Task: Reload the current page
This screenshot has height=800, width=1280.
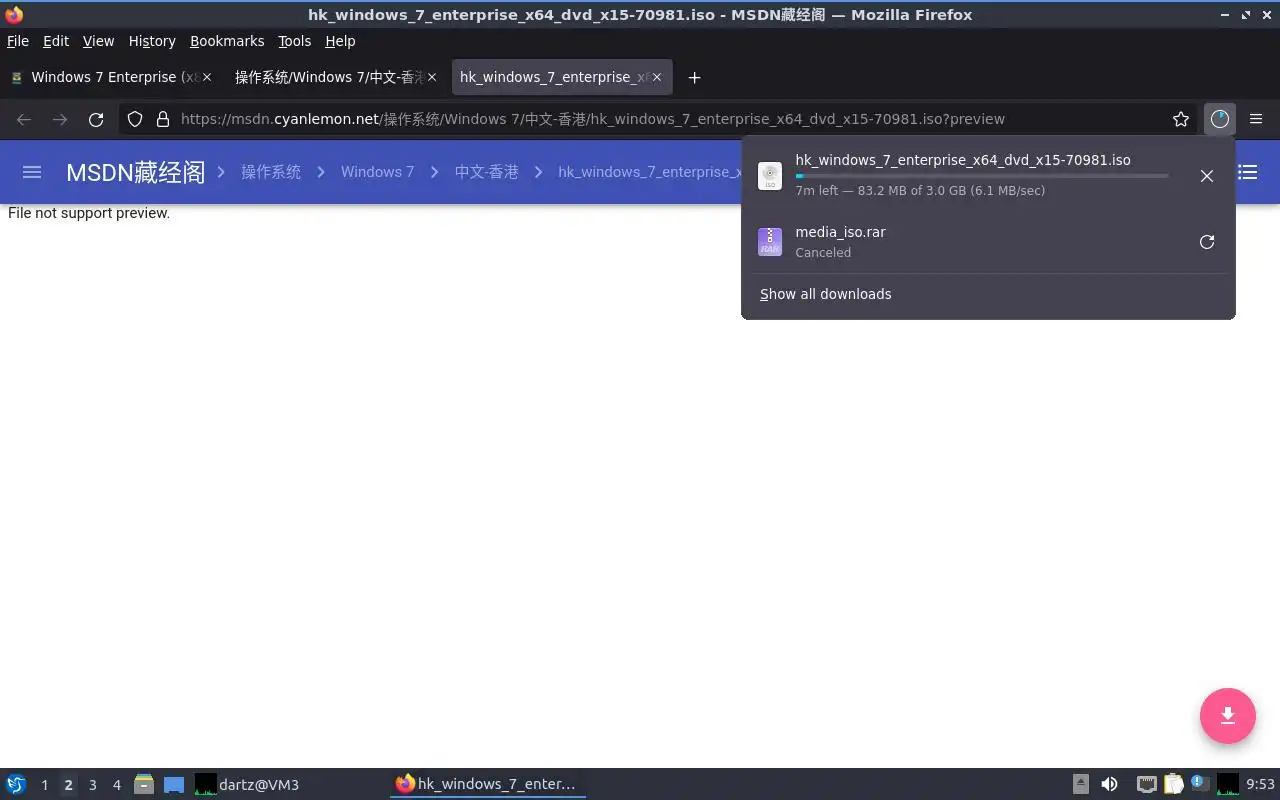Action: [x=96, y=119]
